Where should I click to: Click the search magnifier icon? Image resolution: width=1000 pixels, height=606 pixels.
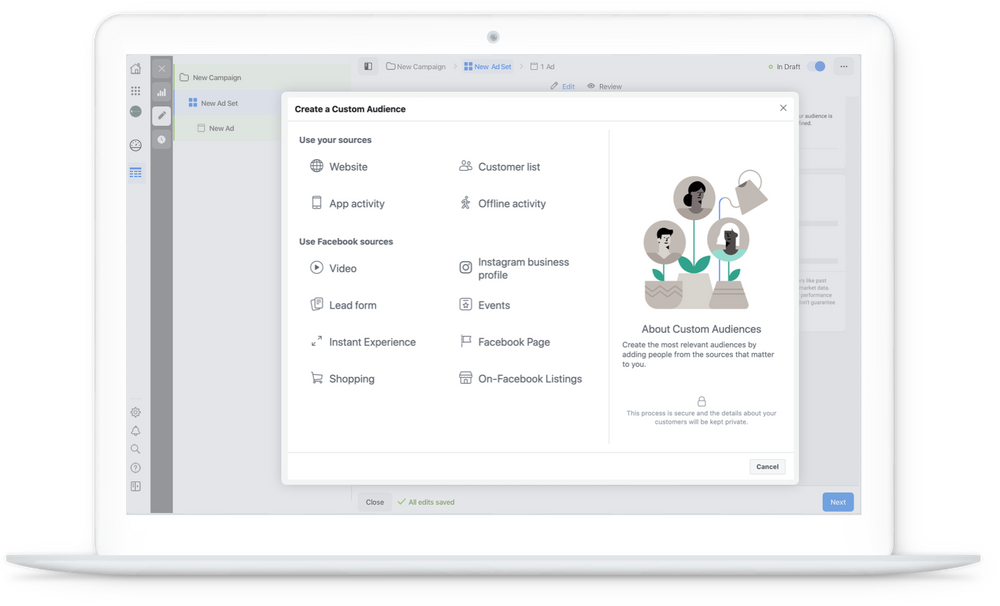tap(136, 449)
